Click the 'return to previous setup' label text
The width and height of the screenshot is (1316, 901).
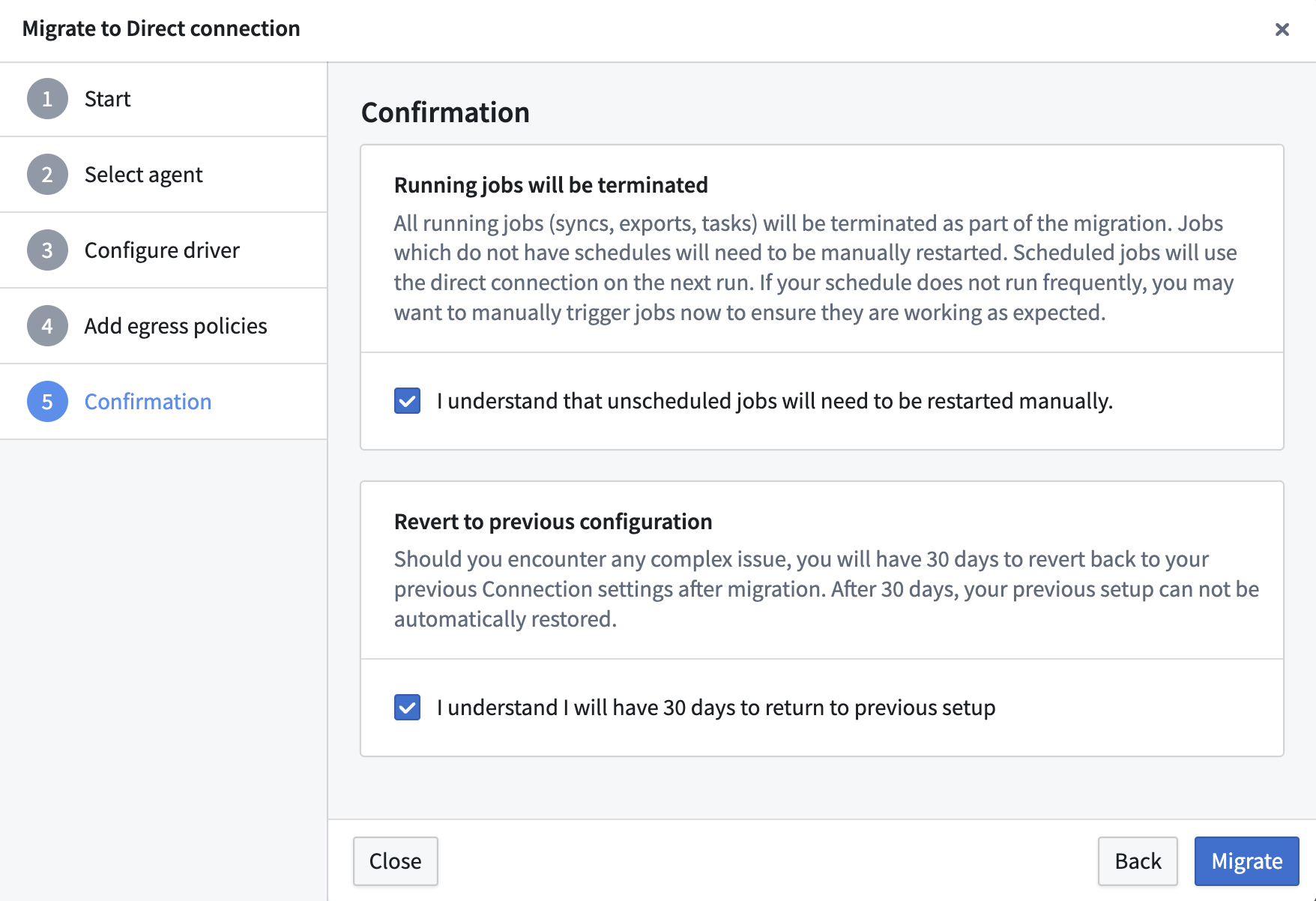pyautogui.click(x=716, y=708)
